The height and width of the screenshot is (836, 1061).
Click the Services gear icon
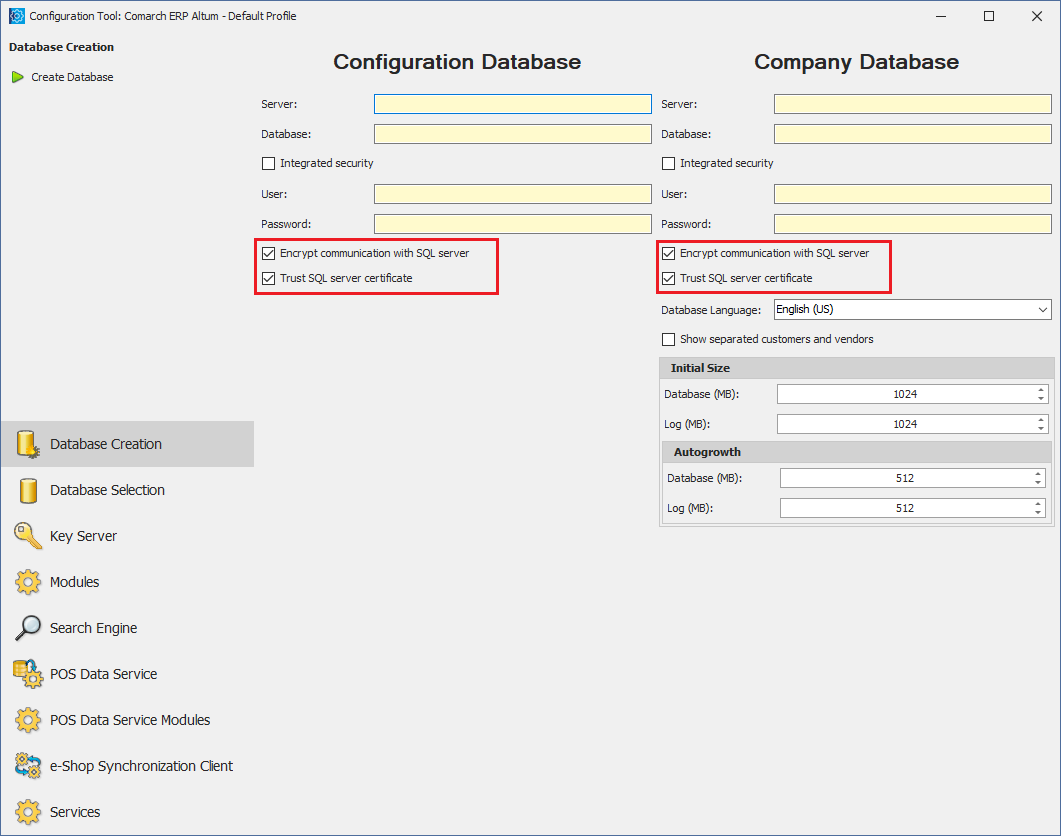pos(28,812)
